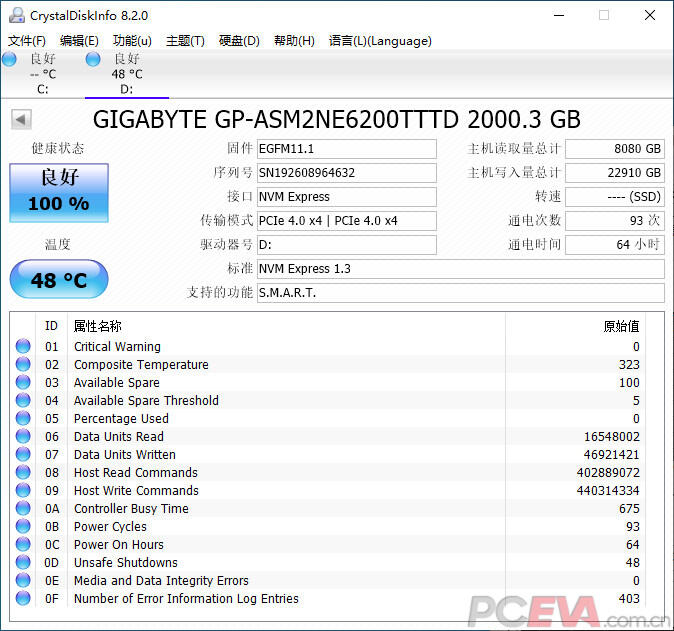The height and width of the screenshot is (631, 674).
Task: Click raw value 440314334 for Host Write Commands
Action: (x=608, y=490)
